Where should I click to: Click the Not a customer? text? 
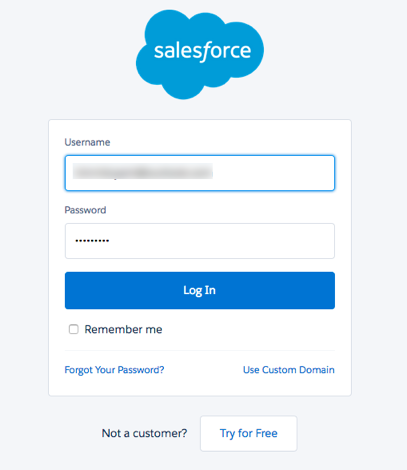pyautogui.click(x=144, y=433)
